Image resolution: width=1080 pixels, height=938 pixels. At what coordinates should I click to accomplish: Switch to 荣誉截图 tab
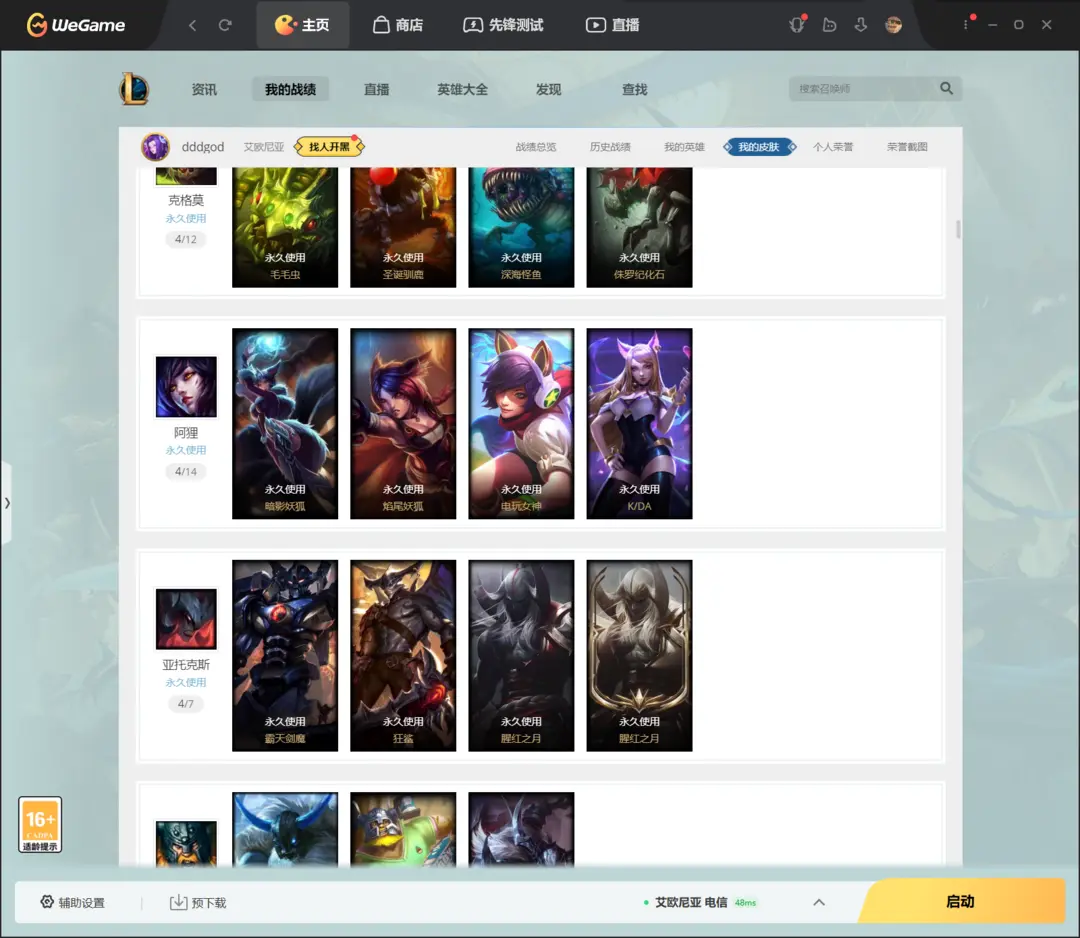(907, 147)
